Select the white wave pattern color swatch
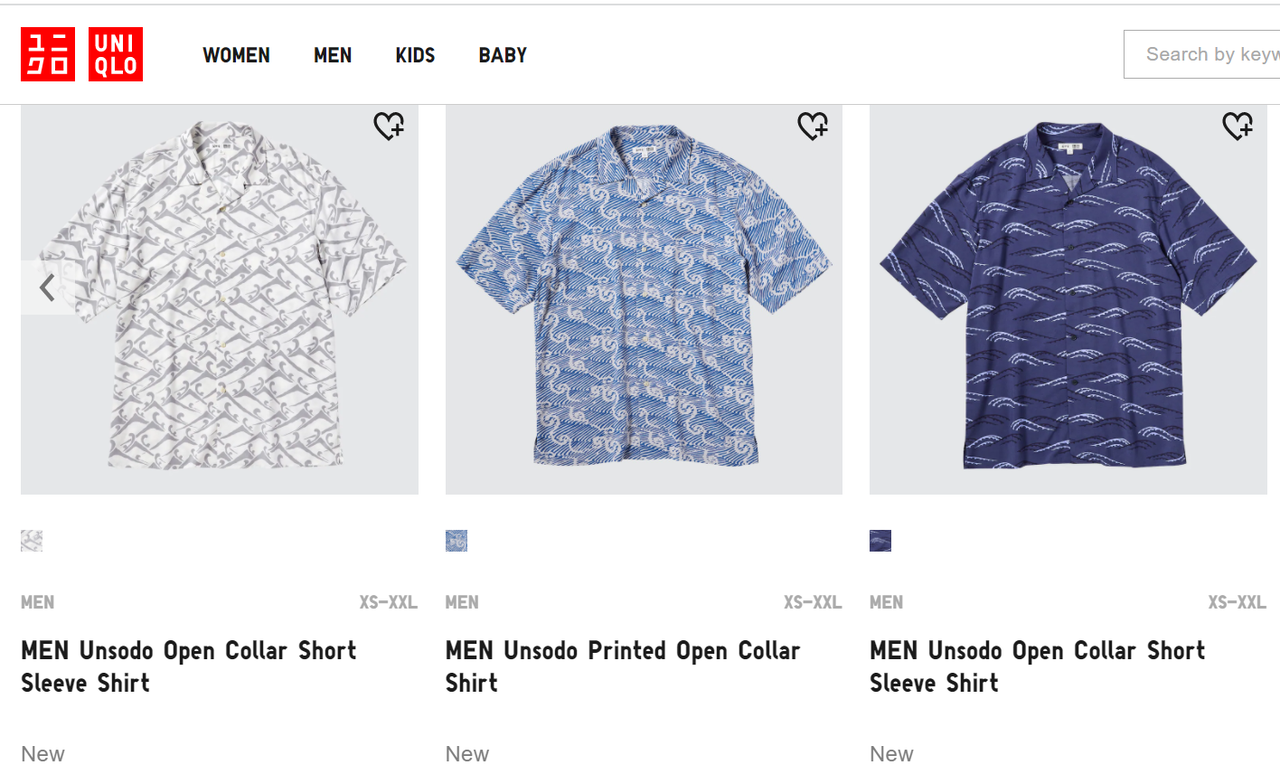This screenshot has width=1280, height=765. pyautogui.click(x=32, y=541)
